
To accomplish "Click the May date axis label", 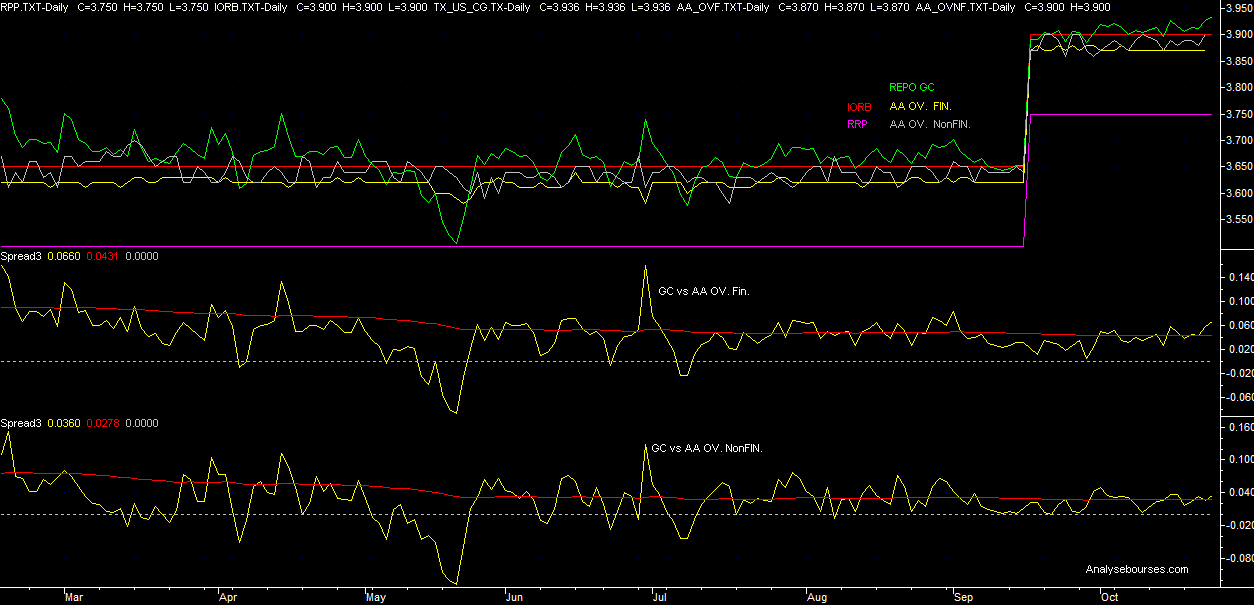I will coord(376,596).
